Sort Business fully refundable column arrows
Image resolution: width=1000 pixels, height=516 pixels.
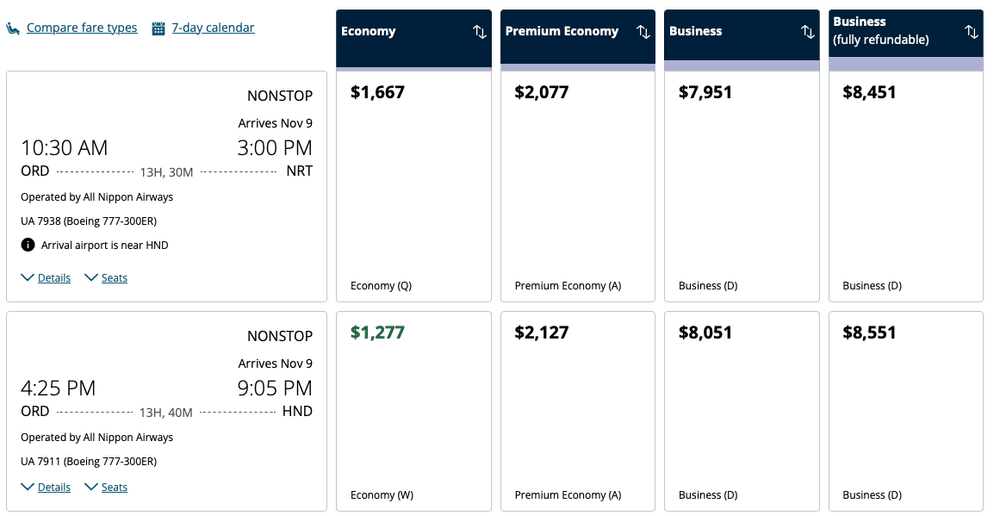point(971,32)
